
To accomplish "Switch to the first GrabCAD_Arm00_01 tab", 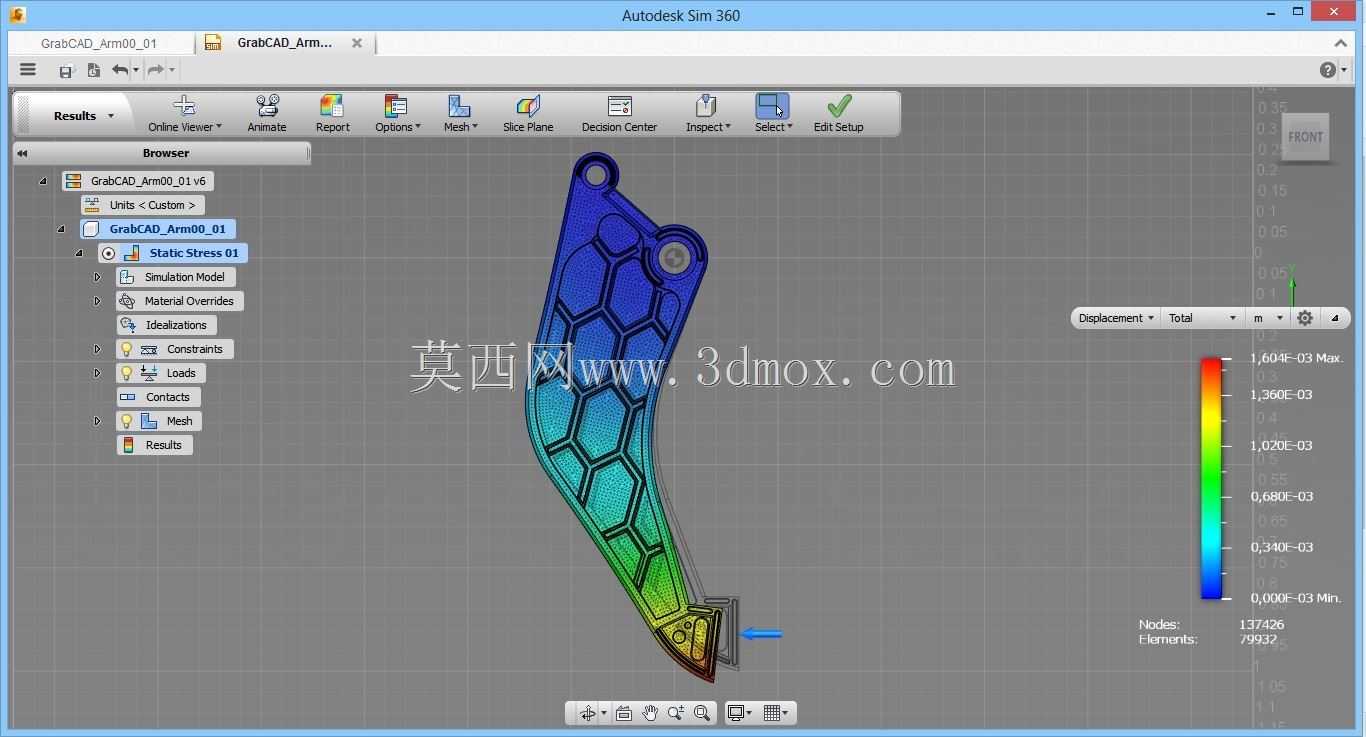I will point(99,43).
